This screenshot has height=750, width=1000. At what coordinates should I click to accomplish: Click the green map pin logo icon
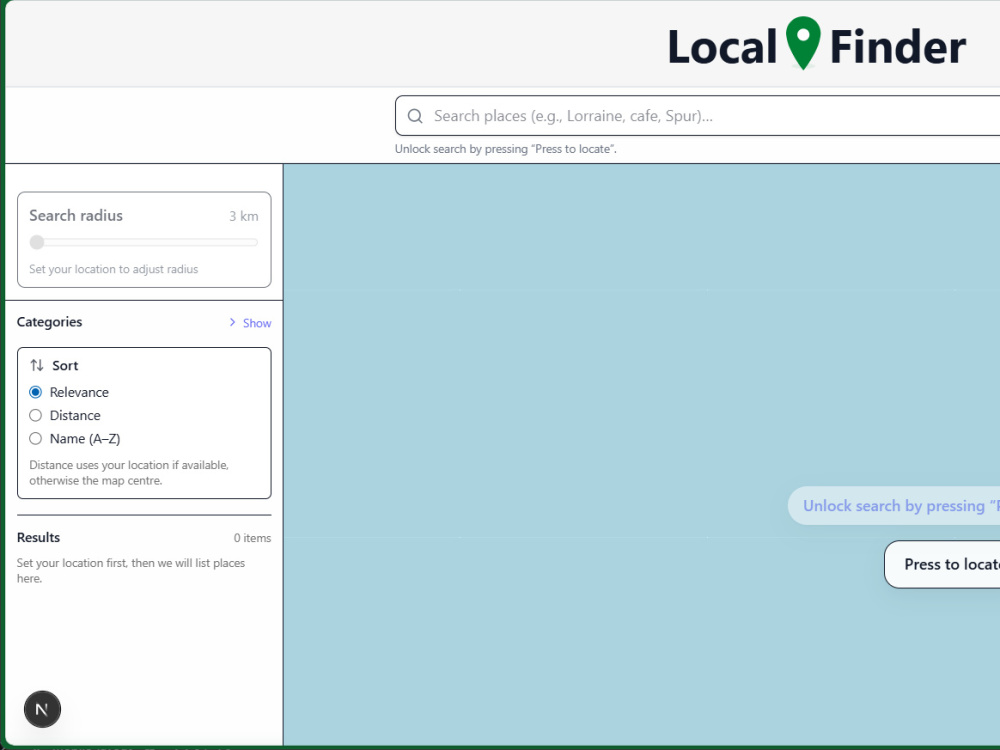[803, 43]
